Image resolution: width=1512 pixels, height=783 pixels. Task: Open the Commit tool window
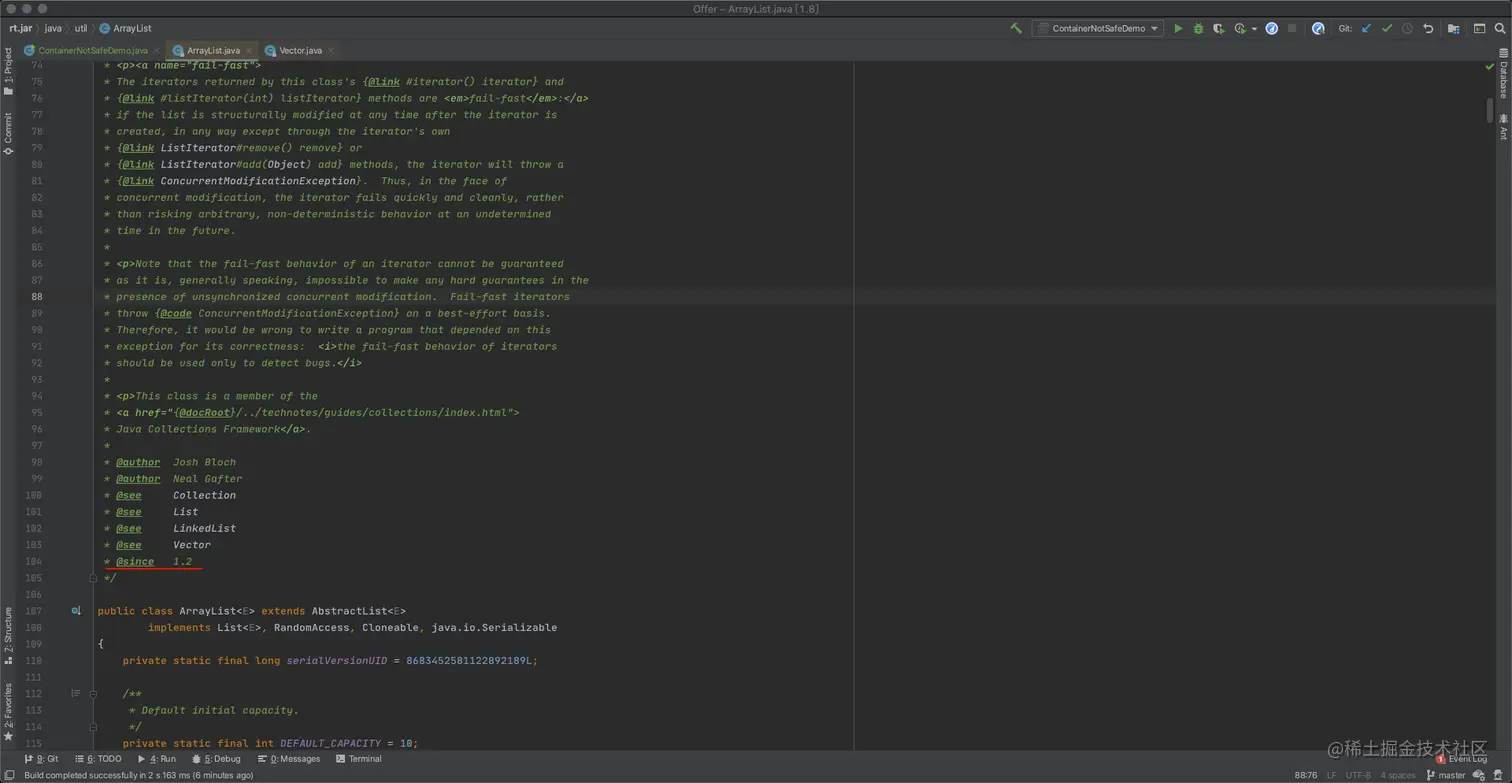coord(8,134)
